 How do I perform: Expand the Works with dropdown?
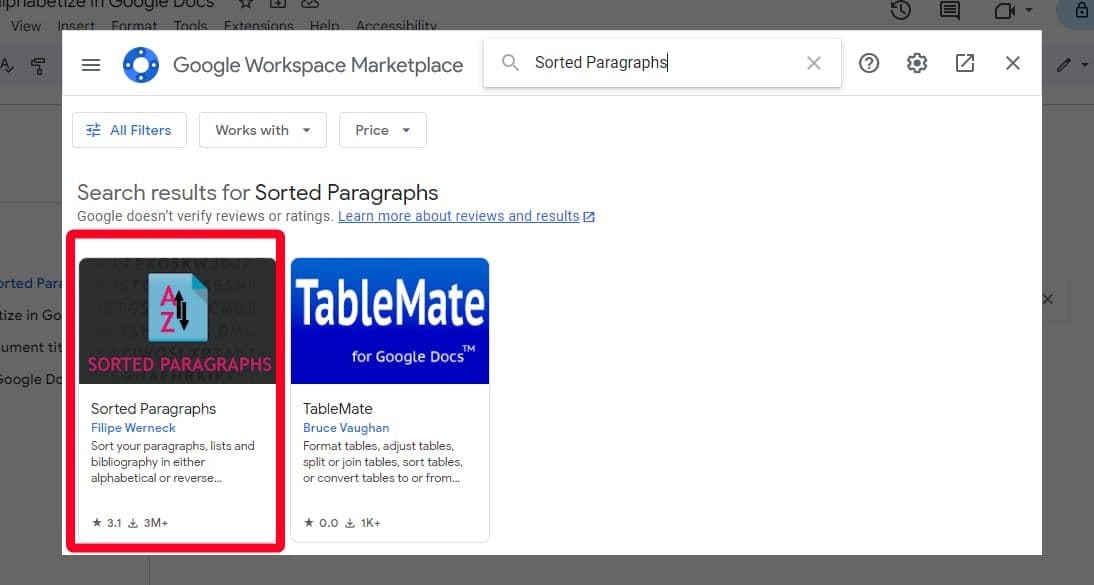pos(263,130)
